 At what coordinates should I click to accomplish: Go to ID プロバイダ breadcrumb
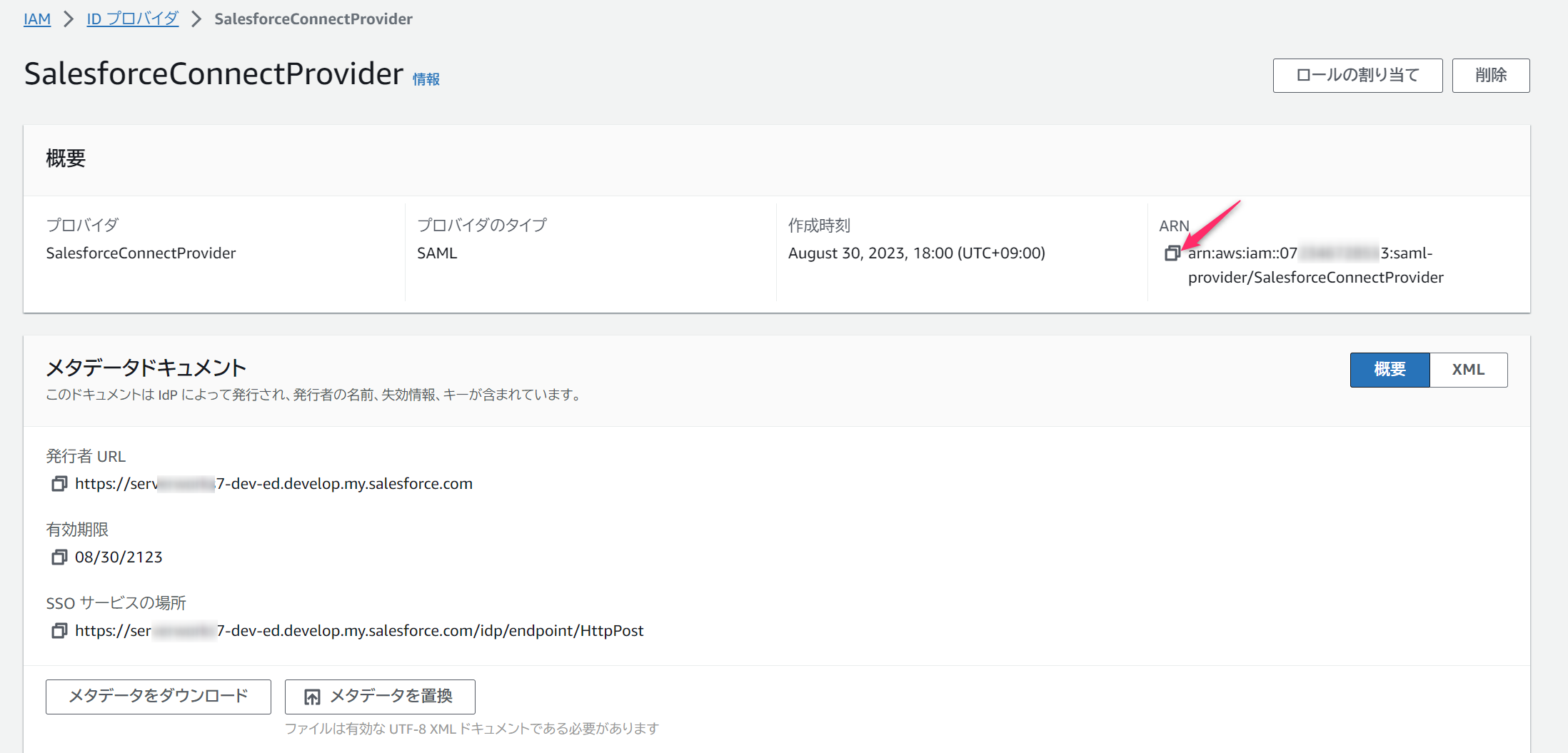[132, 19]
